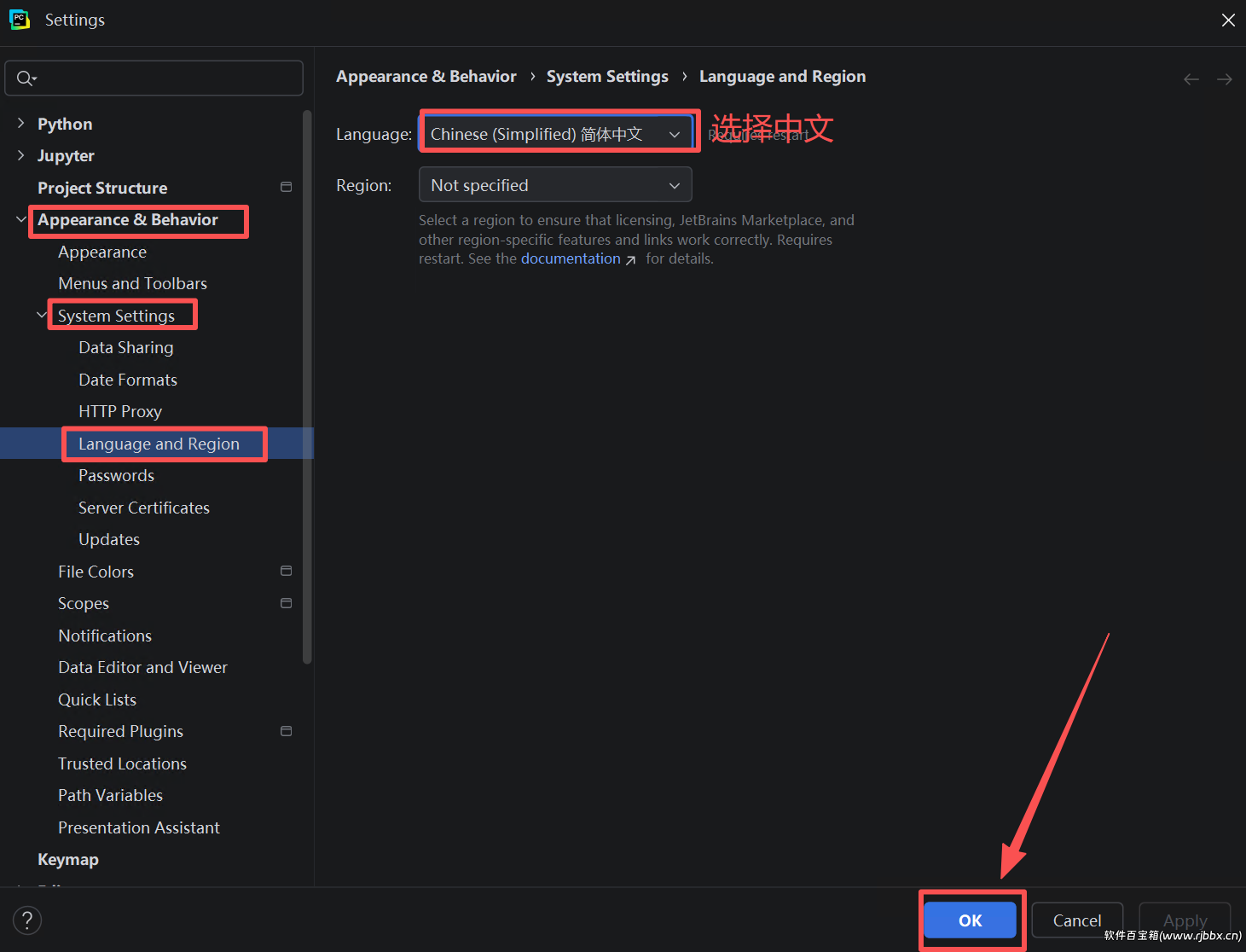
Task: Click the search magnifier icon
Action: [x=26, y=78]
